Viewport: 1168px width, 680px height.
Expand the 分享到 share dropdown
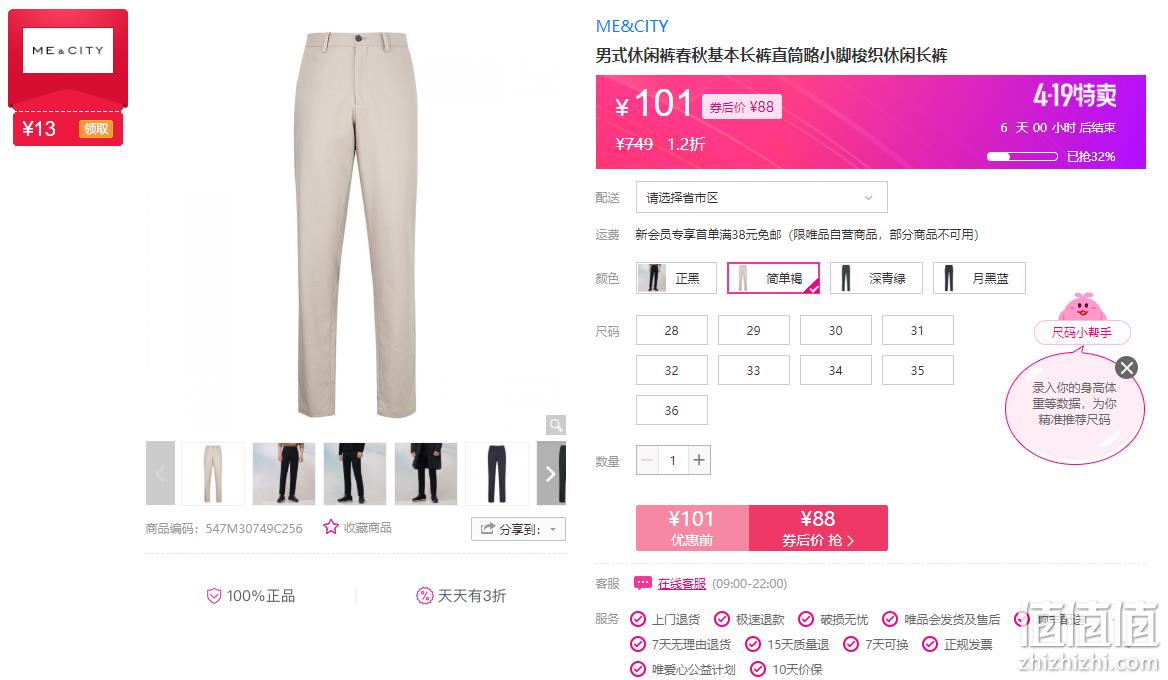pyautogui.click(x=518, y=529)
